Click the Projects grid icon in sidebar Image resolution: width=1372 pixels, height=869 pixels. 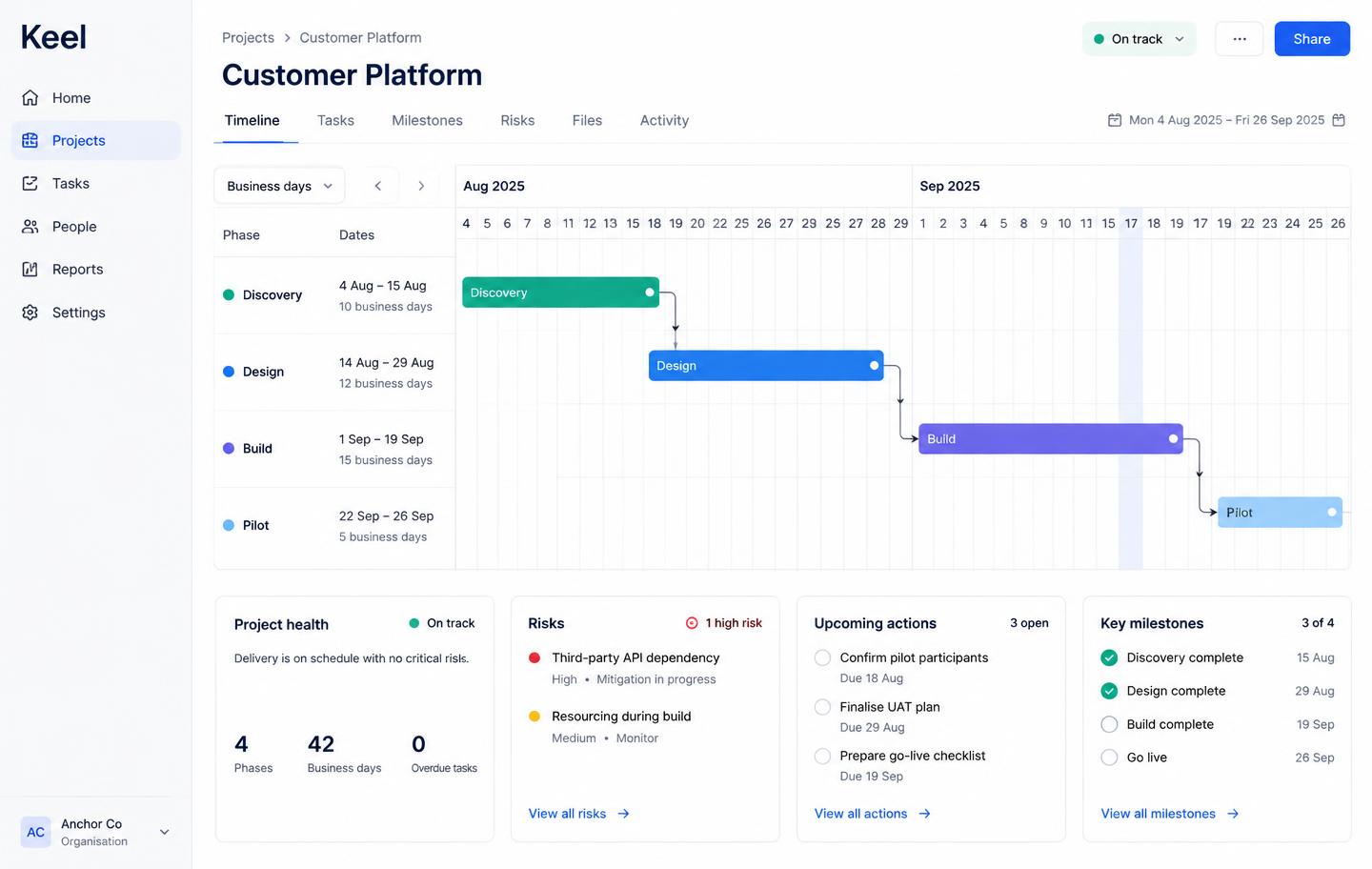coord(30,140)
